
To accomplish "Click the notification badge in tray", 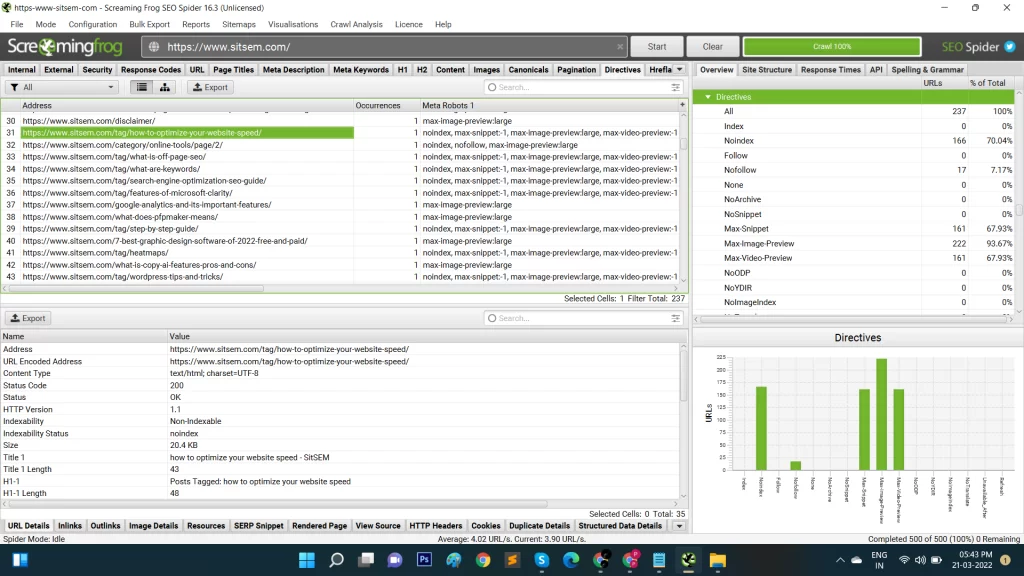I will tap(1006, 560).
